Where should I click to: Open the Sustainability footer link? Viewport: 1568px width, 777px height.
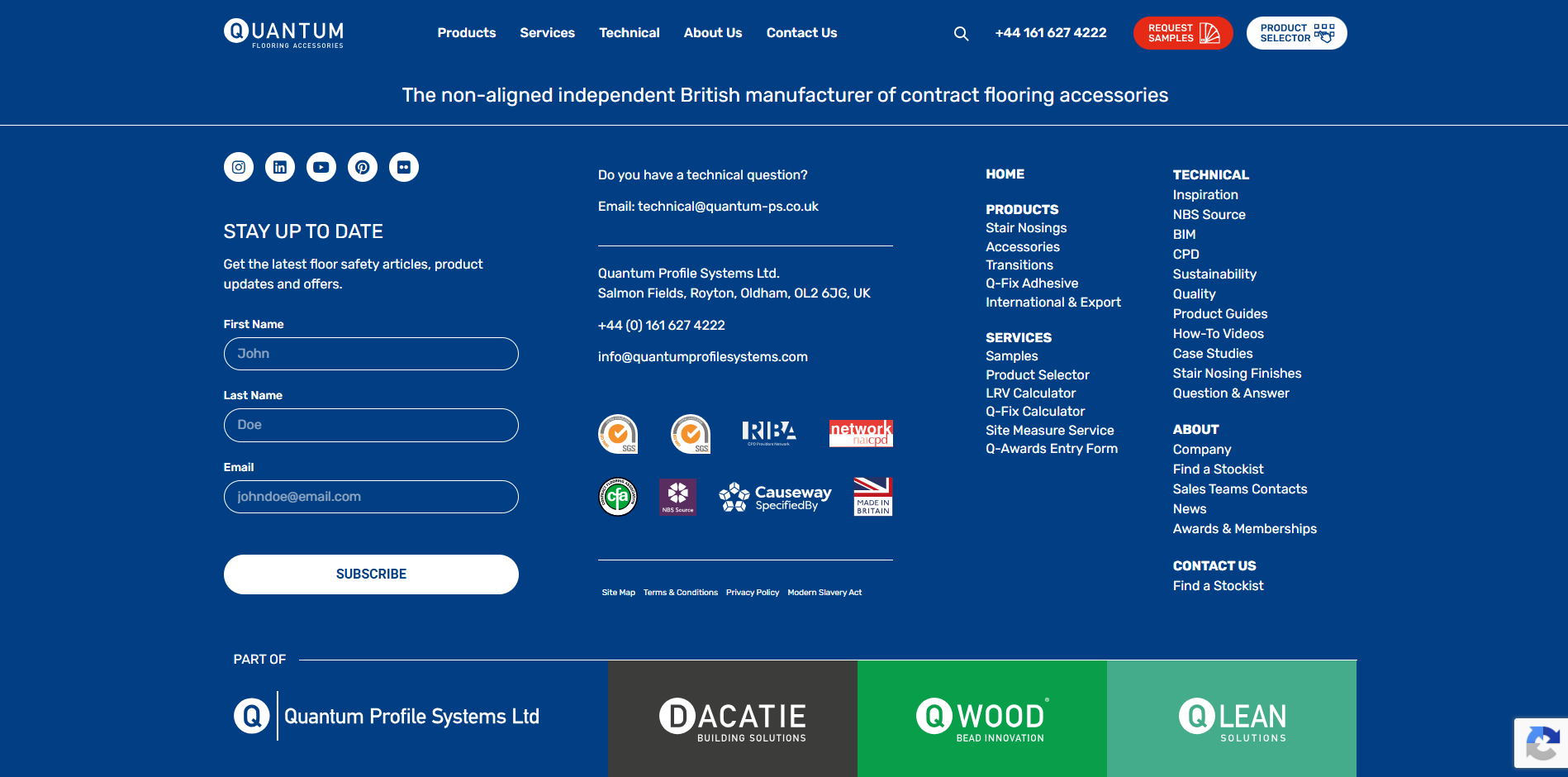click(1214, 274)
